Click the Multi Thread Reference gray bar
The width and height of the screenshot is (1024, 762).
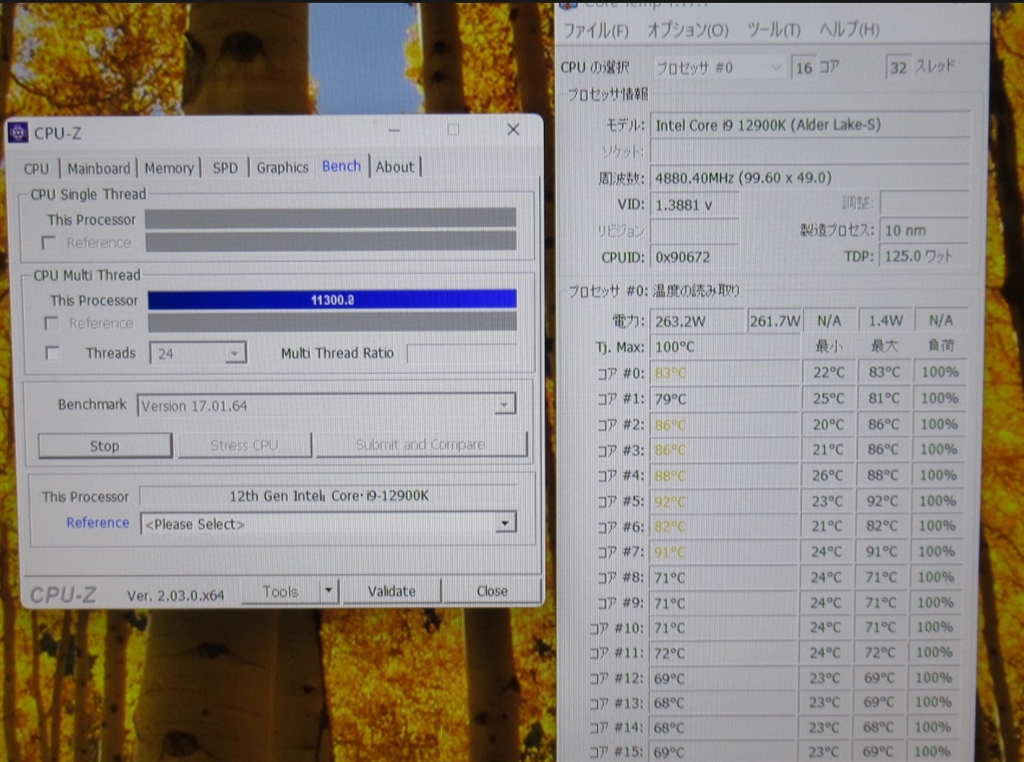[x=332, y=322]
